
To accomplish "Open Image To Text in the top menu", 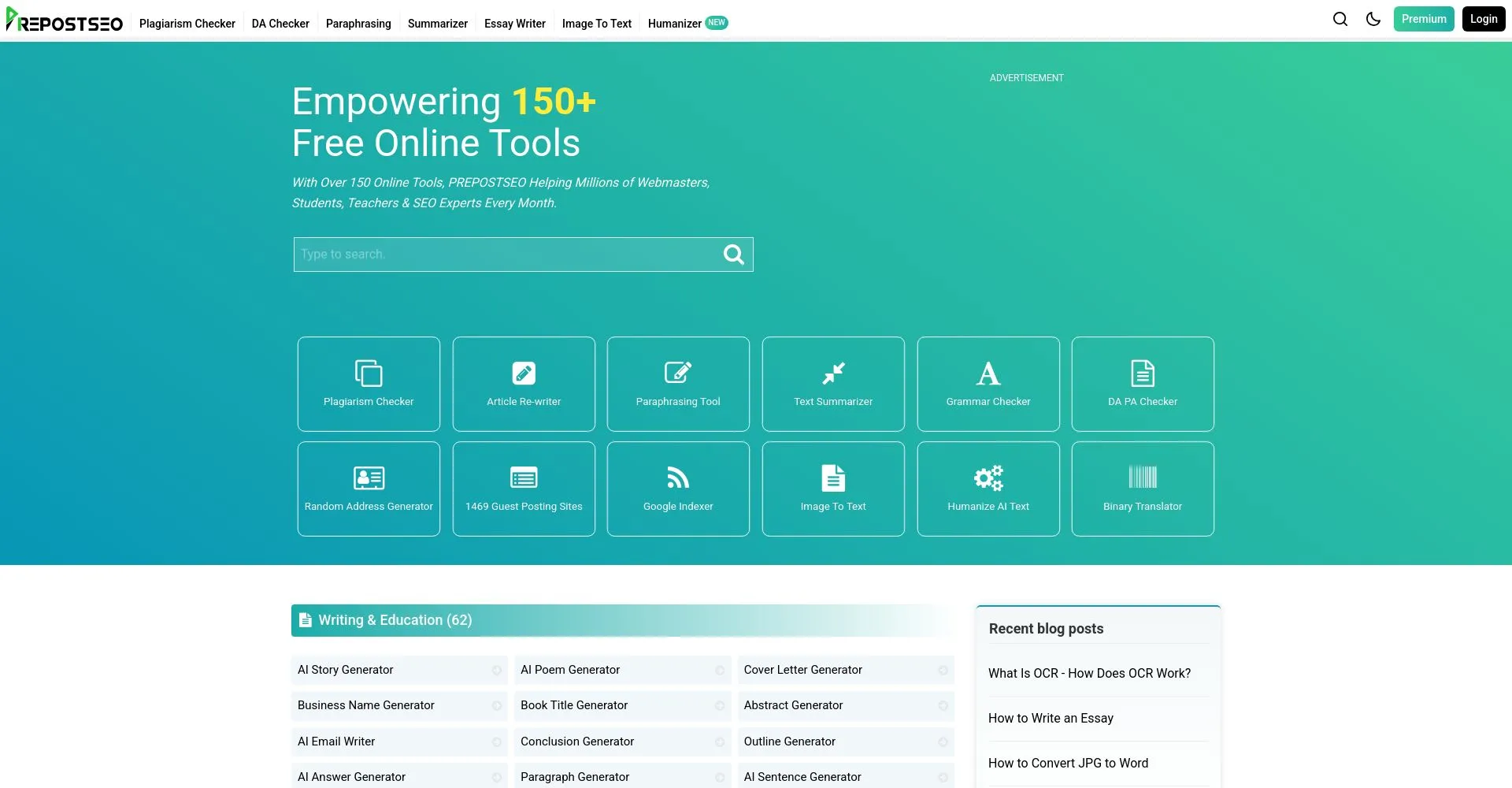I will [x=597, y=24].
